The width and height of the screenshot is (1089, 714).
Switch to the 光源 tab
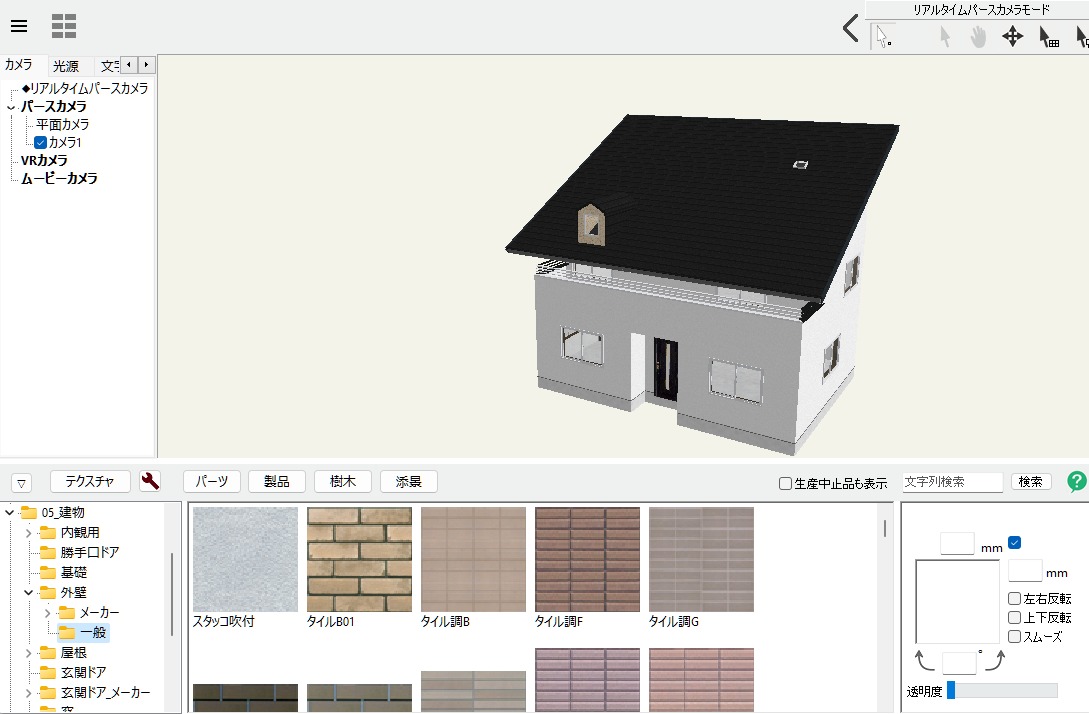click(x=66, y=66)
